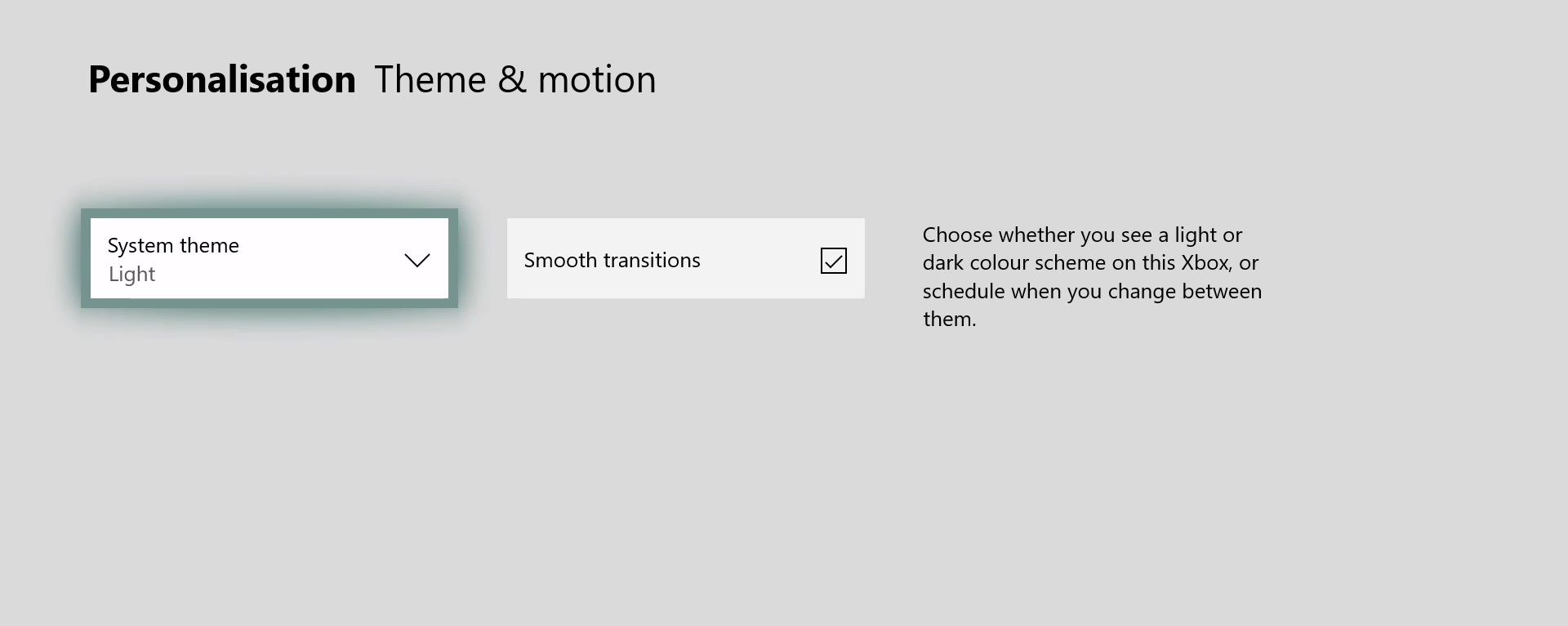Select the Smooth transitions option row
This screenshot has width=1568, height=626.
coord(686,258)
